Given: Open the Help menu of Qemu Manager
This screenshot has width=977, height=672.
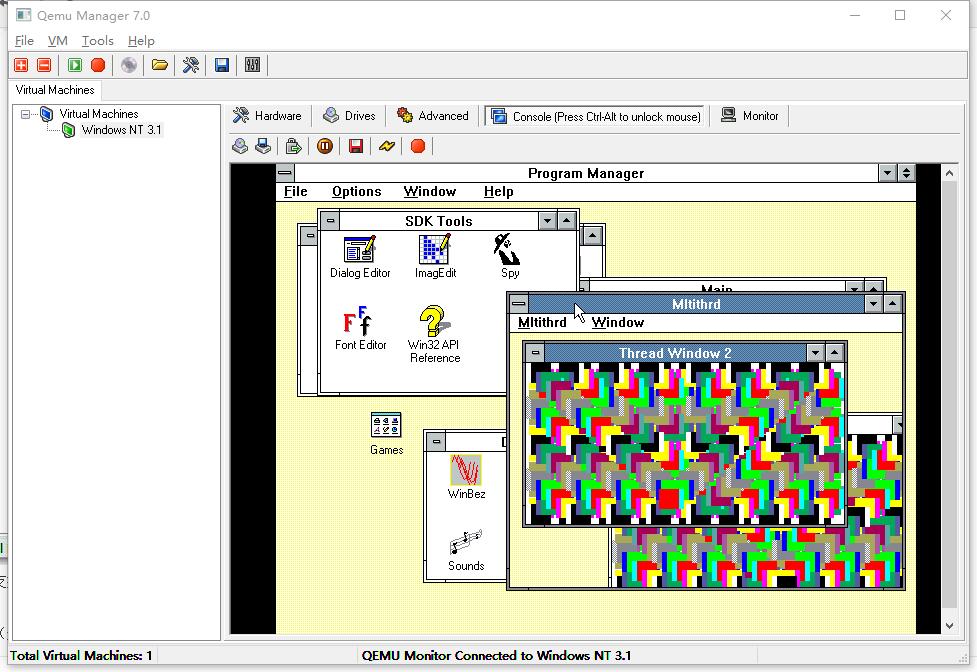Looking at the screenshot, I should 141,40.
